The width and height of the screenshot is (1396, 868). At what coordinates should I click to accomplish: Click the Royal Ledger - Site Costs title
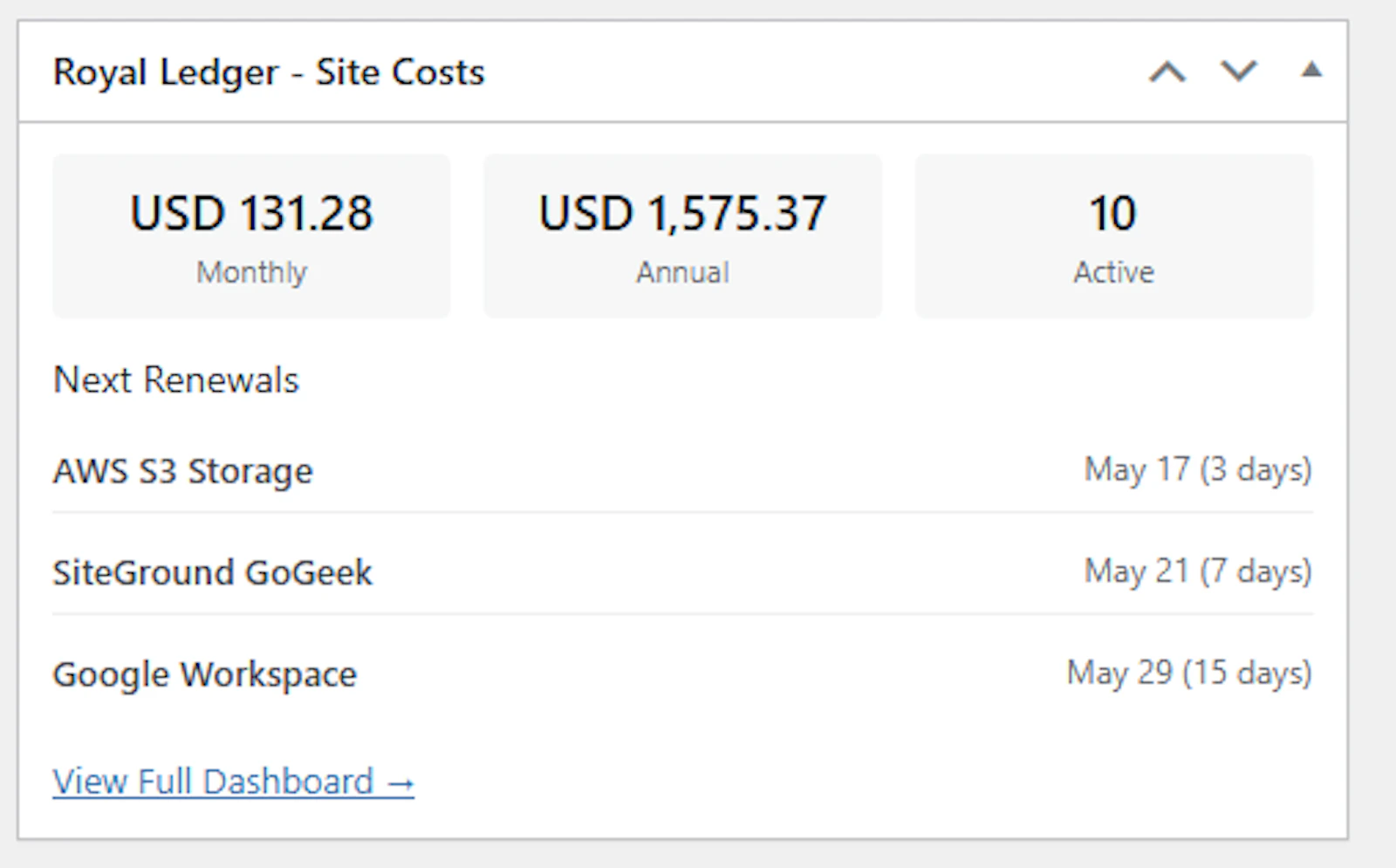point(269,72)
